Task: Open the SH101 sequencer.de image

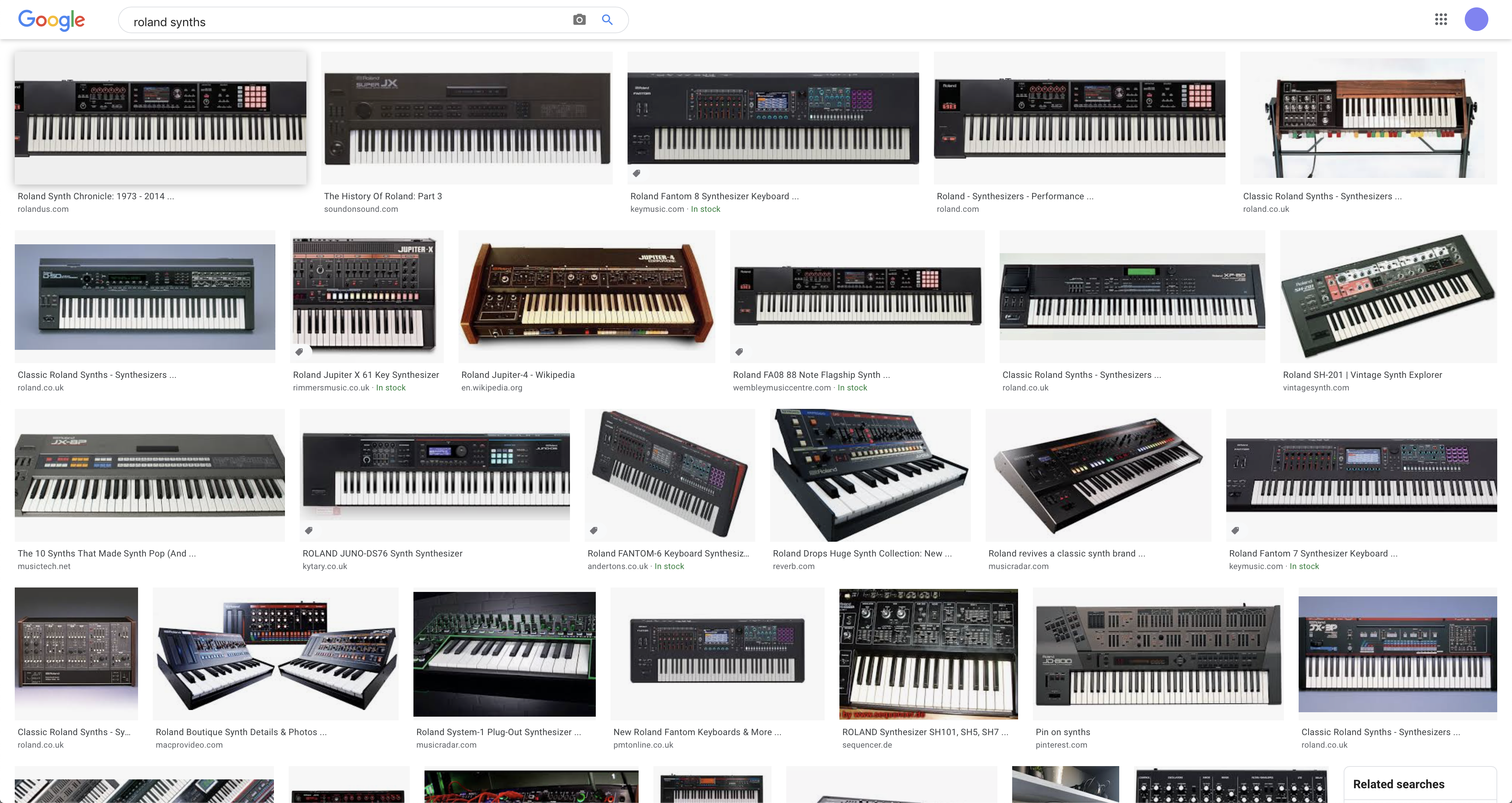Action: tap(928, 654)
